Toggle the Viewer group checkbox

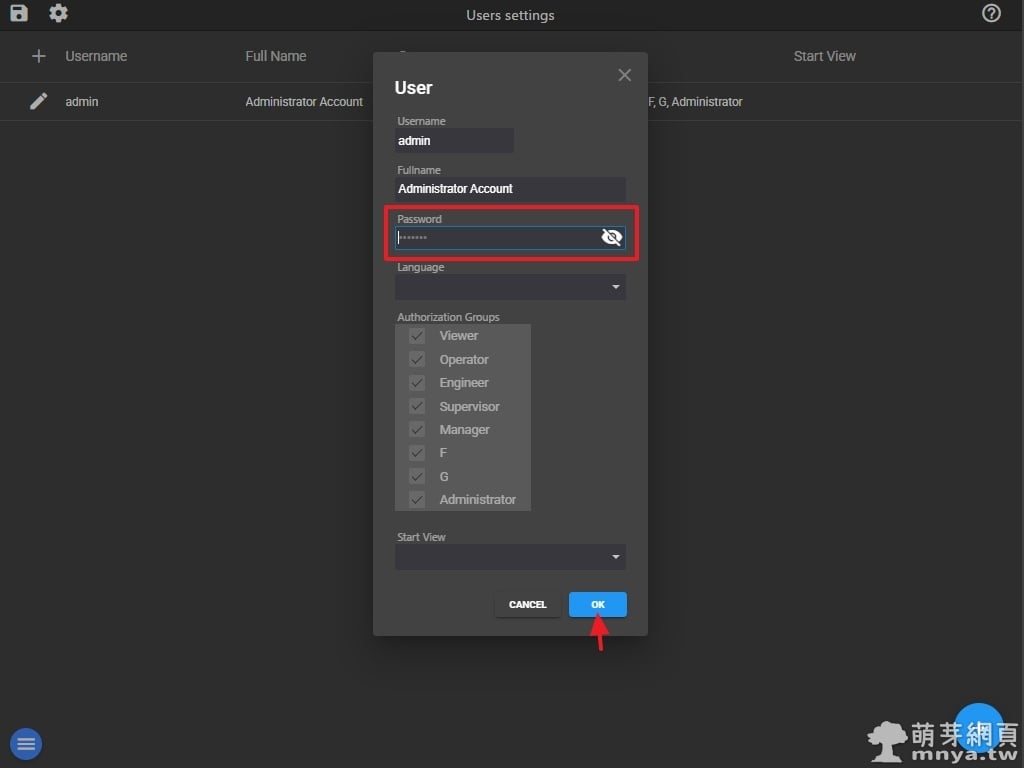click(417, 336)
